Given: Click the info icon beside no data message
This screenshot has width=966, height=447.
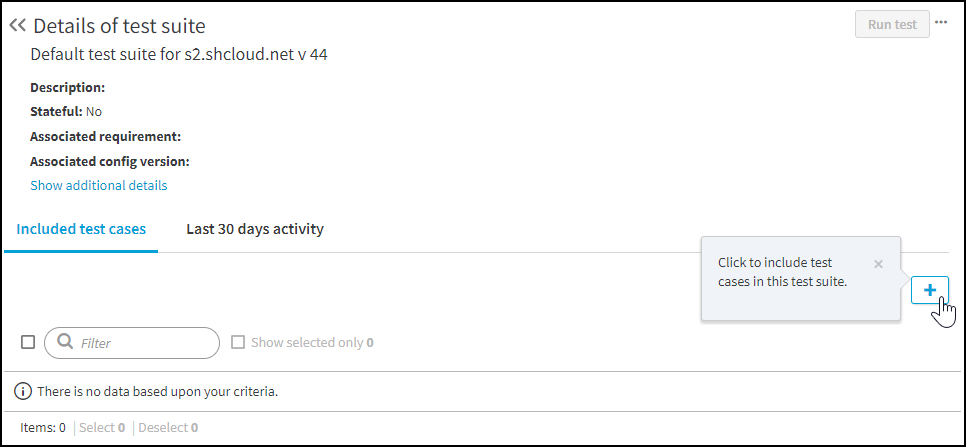Looking at the screenshot, I should click(x=22, y=391).
